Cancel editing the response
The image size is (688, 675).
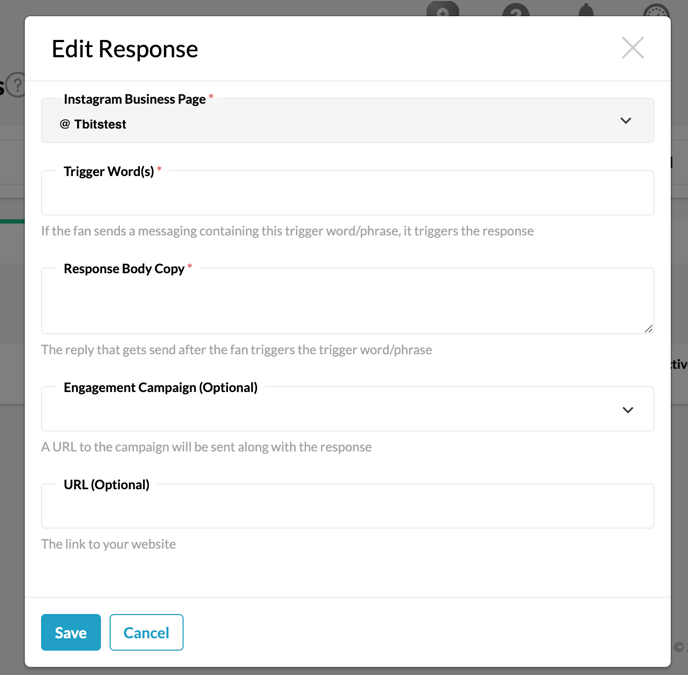pos(146,632)
